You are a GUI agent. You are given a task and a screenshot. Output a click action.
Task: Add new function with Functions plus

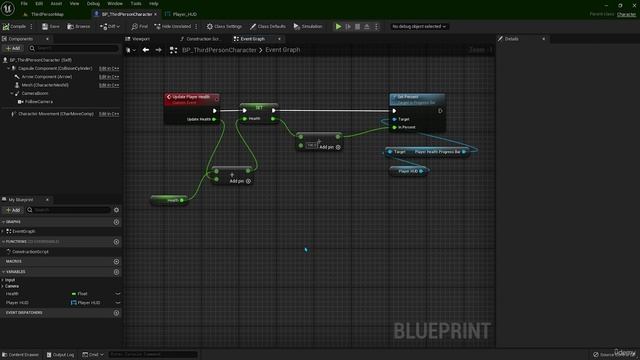click(116, 242)
